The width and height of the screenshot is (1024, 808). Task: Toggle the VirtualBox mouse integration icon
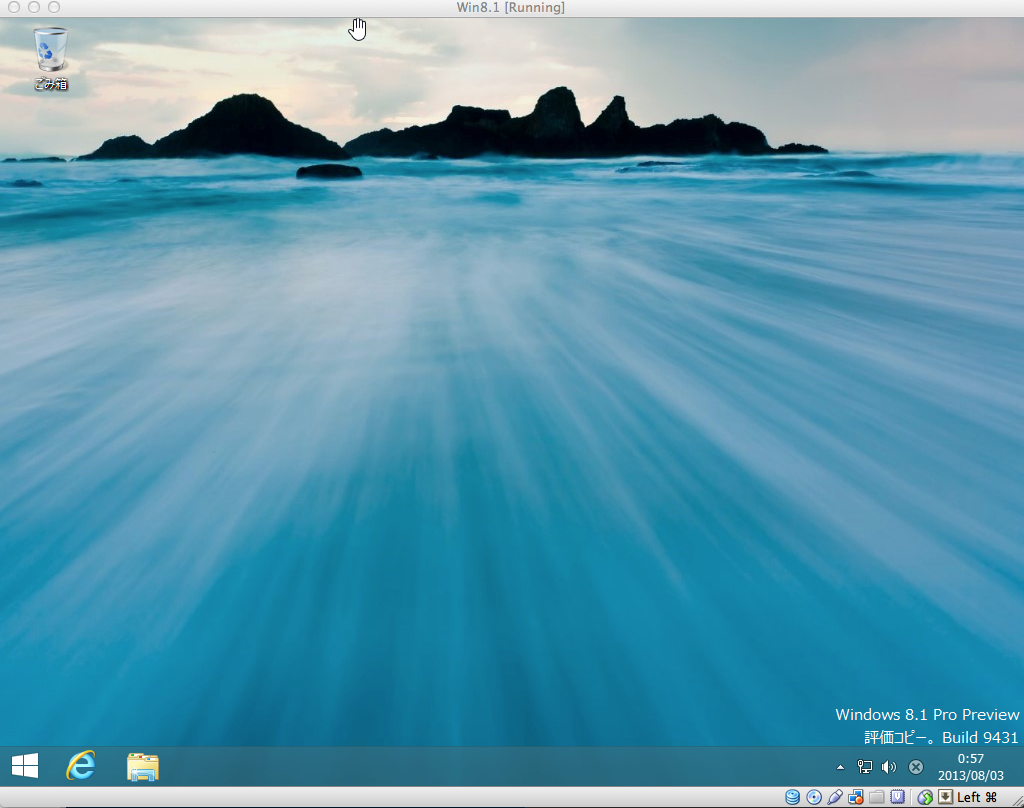925,797
